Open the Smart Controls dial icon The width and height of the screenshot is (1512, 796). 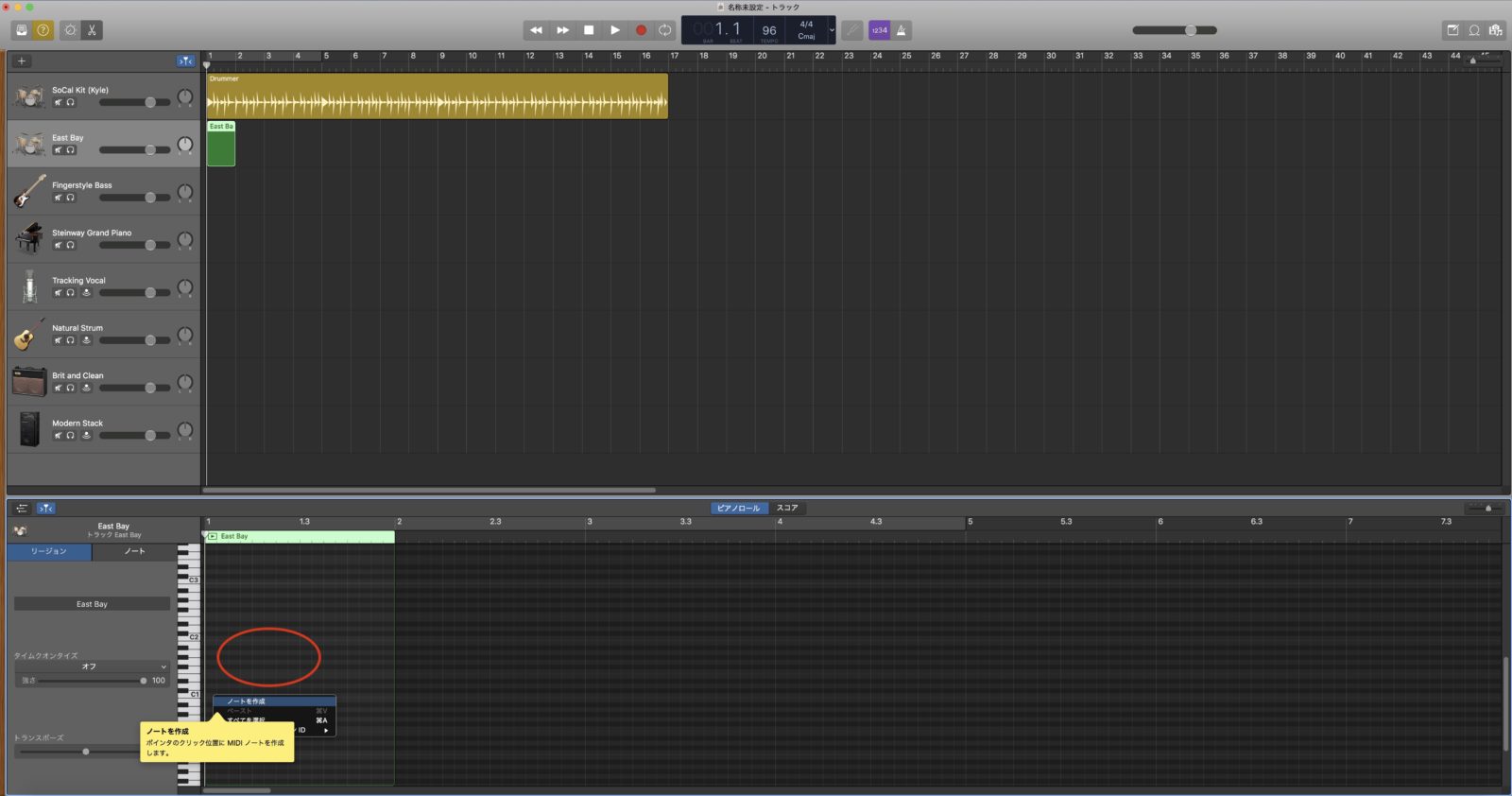[x=70, y=30]
